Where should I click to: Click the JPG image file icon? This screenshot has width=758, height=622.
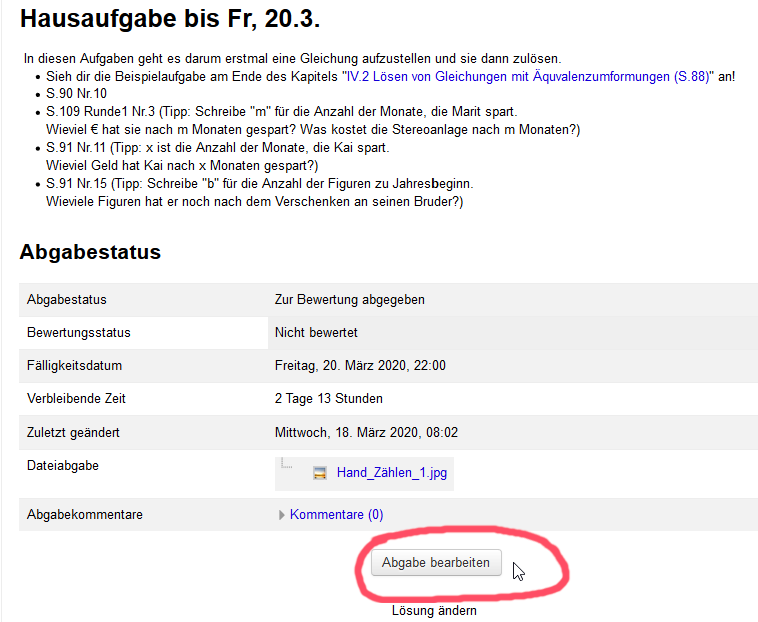pyautogui.click(x=320, y=473)
